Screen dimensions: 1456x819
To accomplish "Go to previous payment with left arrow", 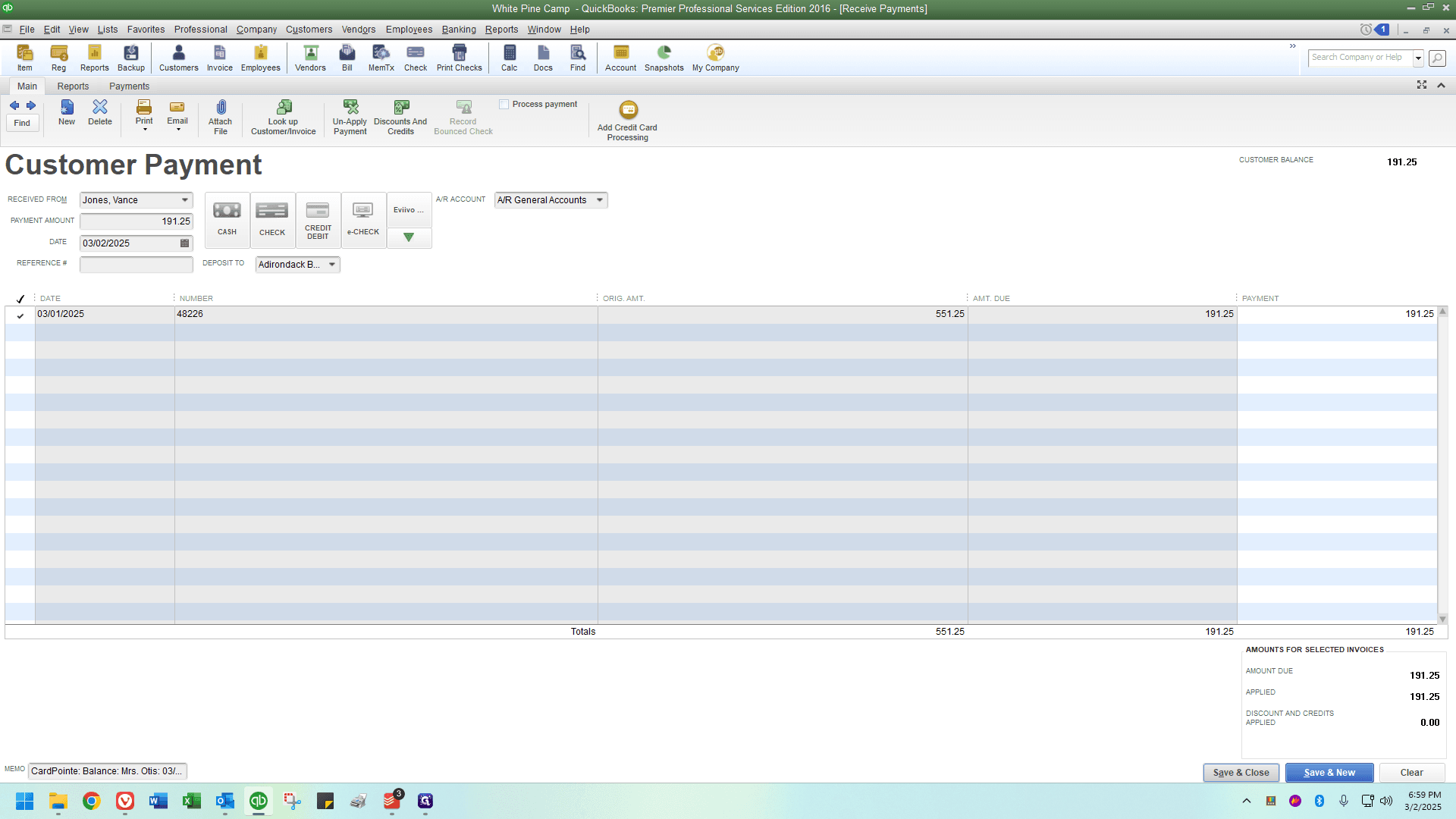I will [14, 105].
